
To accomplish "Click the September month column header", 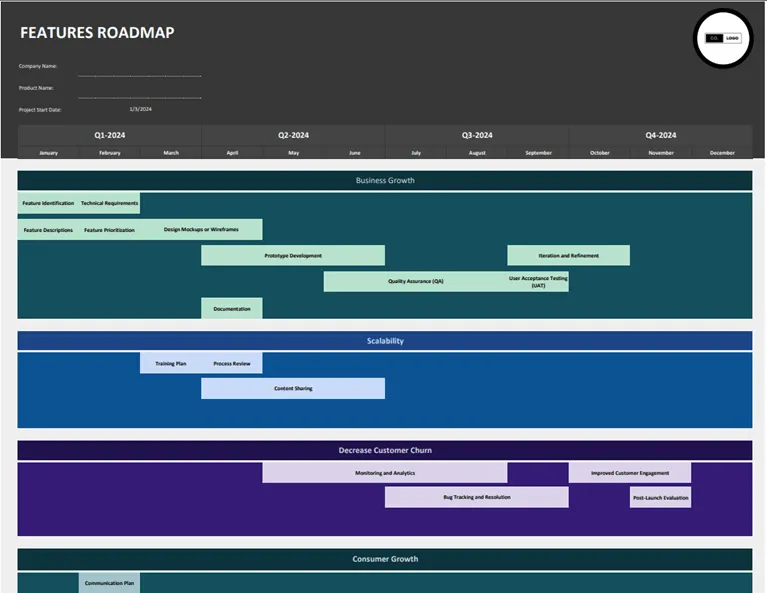I will pyautogui.click(x=538, y=153).
